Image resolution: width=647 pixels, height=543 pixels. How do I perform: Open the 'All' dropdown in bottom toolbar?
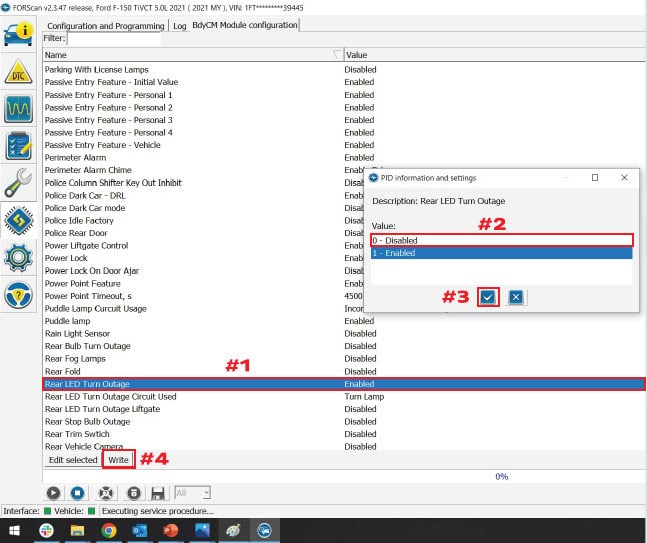click(192, 493)
